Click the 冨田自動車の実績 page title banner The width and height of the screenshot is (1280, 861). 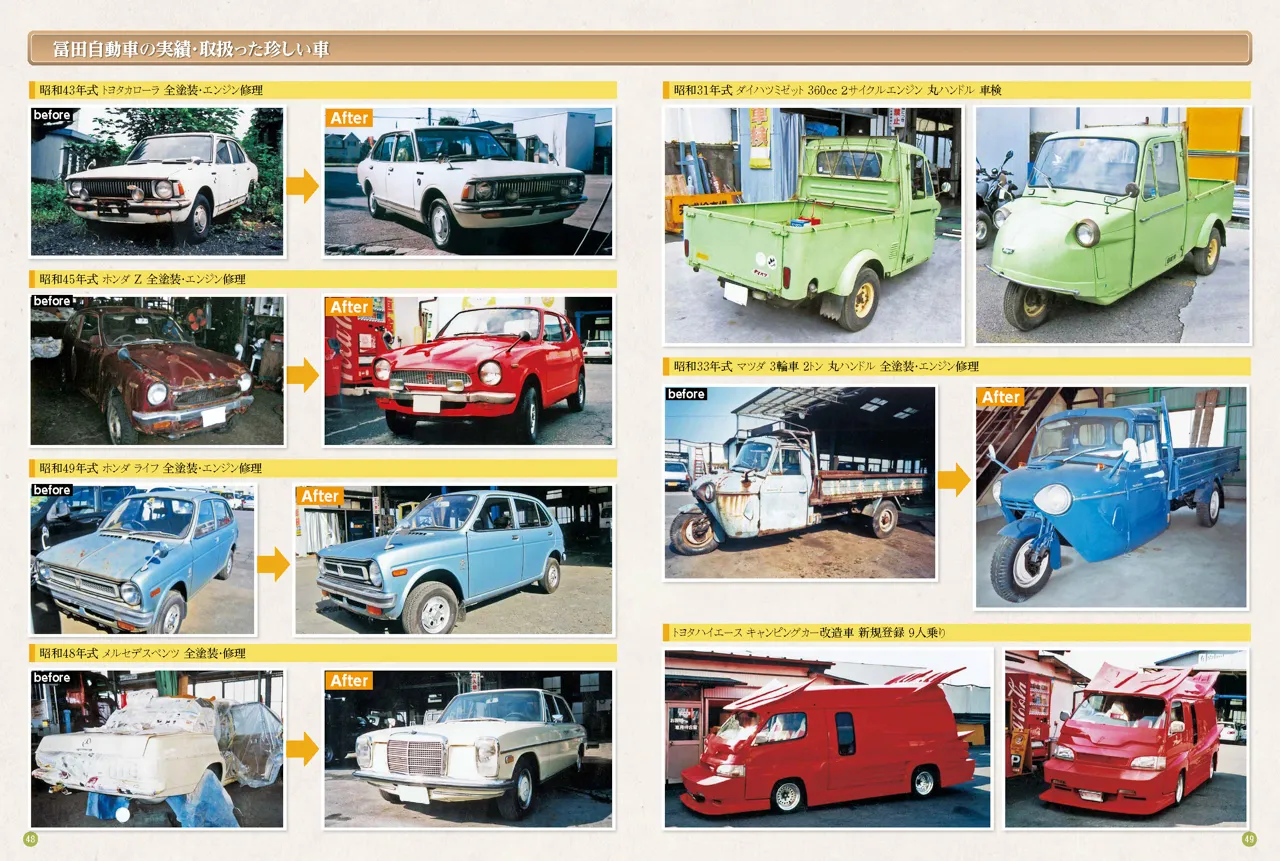tap(640, 48)
